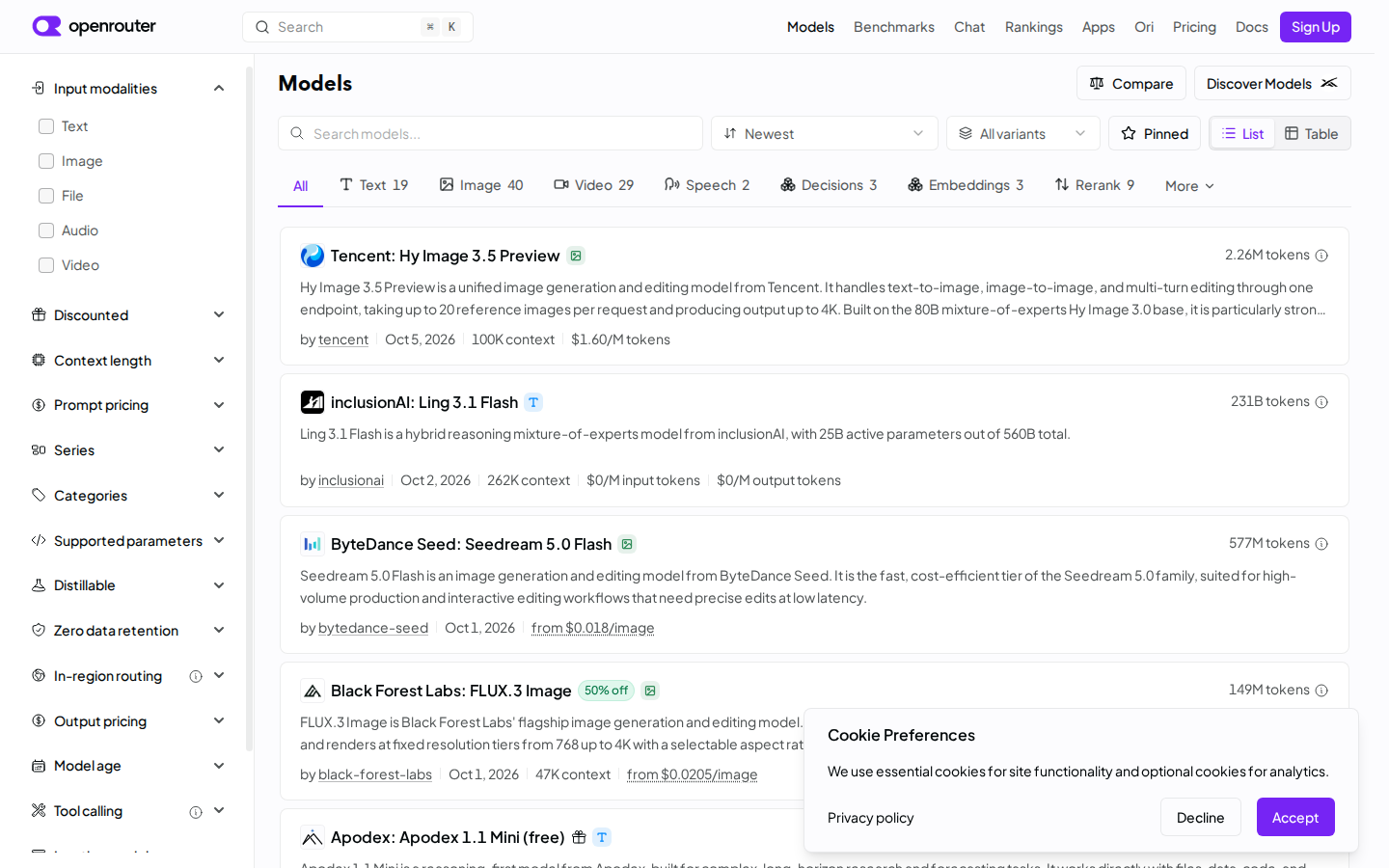Click the Compare button
1389x868 pixels.
[1131, 83]
